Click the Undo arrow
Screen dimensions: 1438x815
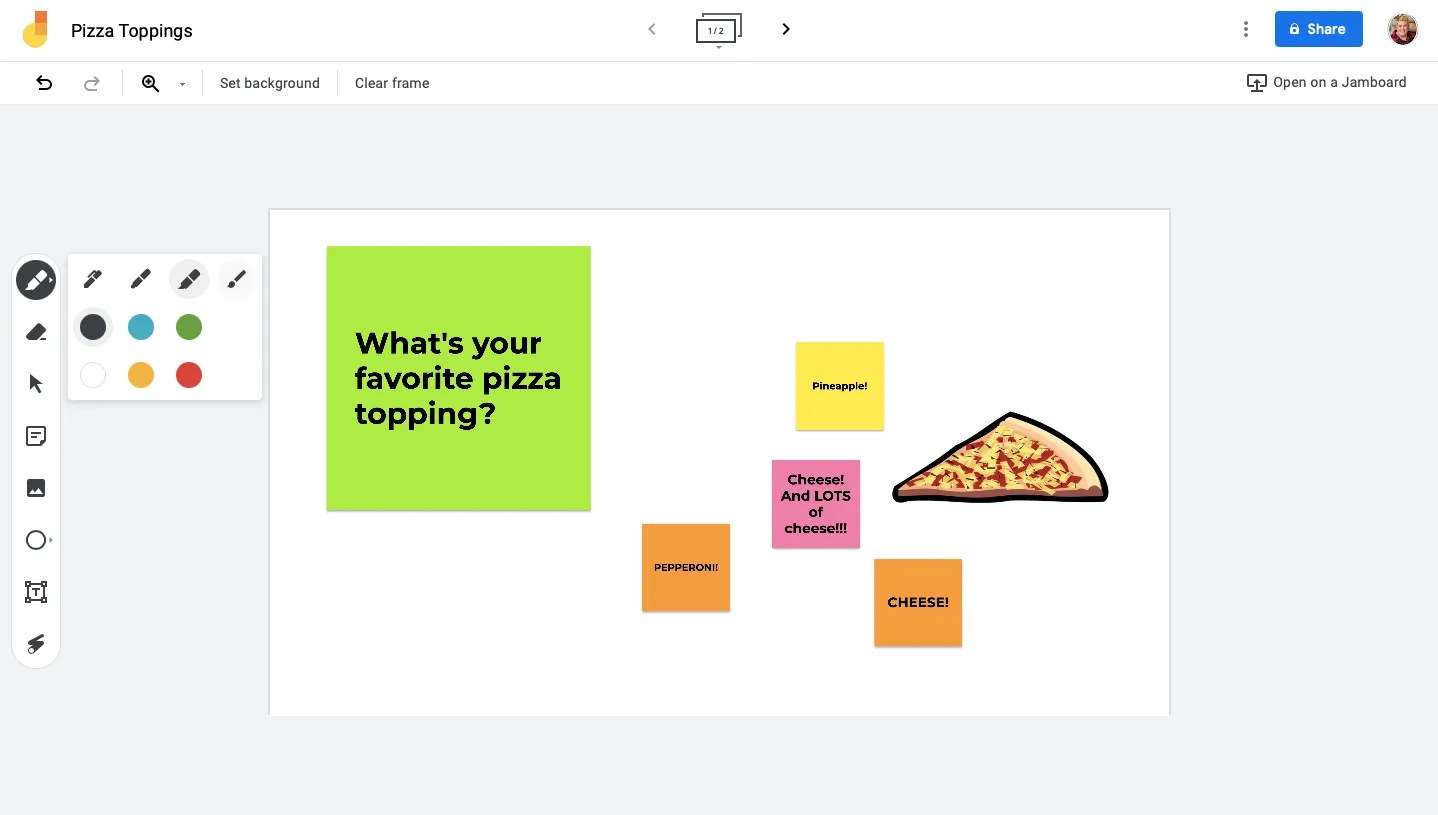click(x=44, y=83)
